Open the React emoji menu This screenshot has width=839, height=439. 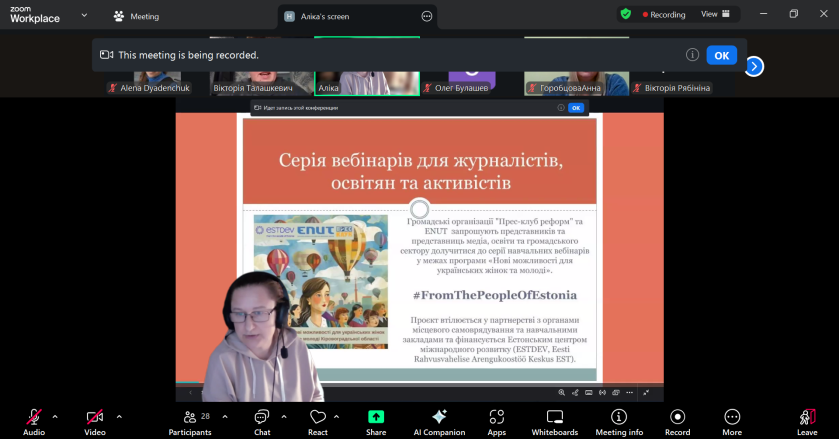(318, 422)
